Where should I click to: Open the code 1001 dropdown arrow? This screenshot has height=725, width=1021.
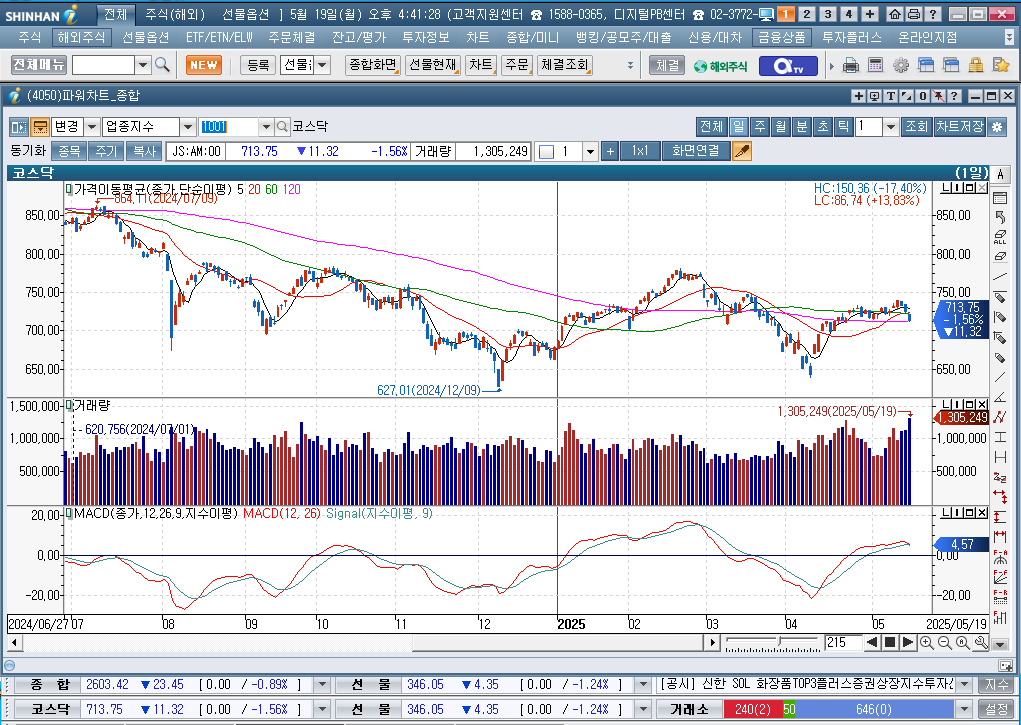(266, 126)
